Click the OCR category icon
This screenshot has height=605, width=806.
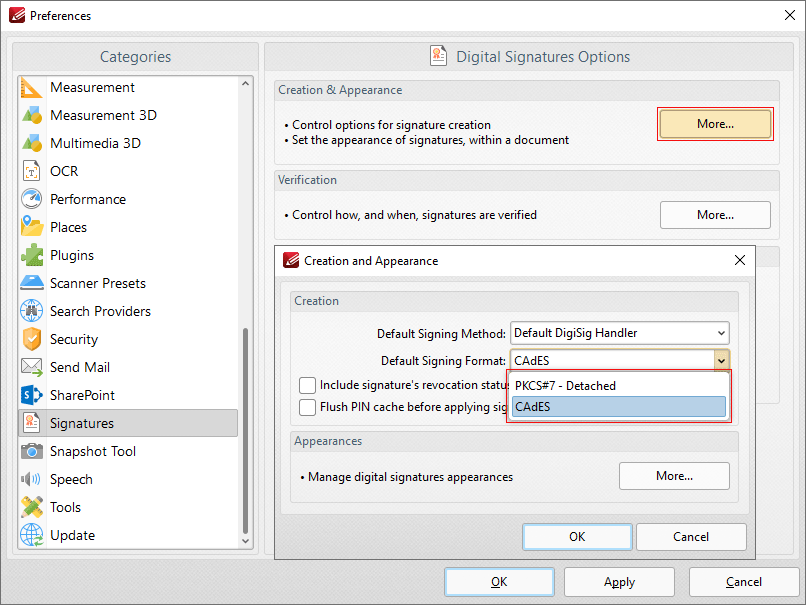31,171
